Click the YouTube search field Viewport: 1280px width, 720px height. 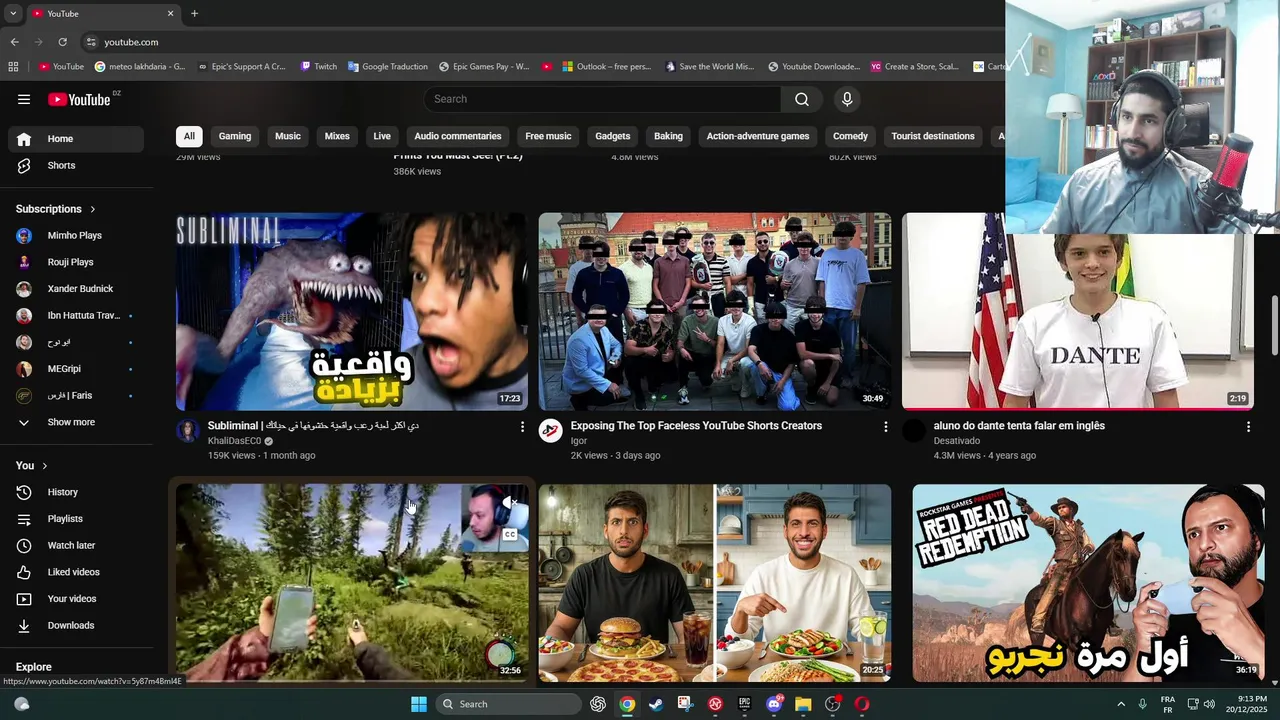[x=602, y=99]
